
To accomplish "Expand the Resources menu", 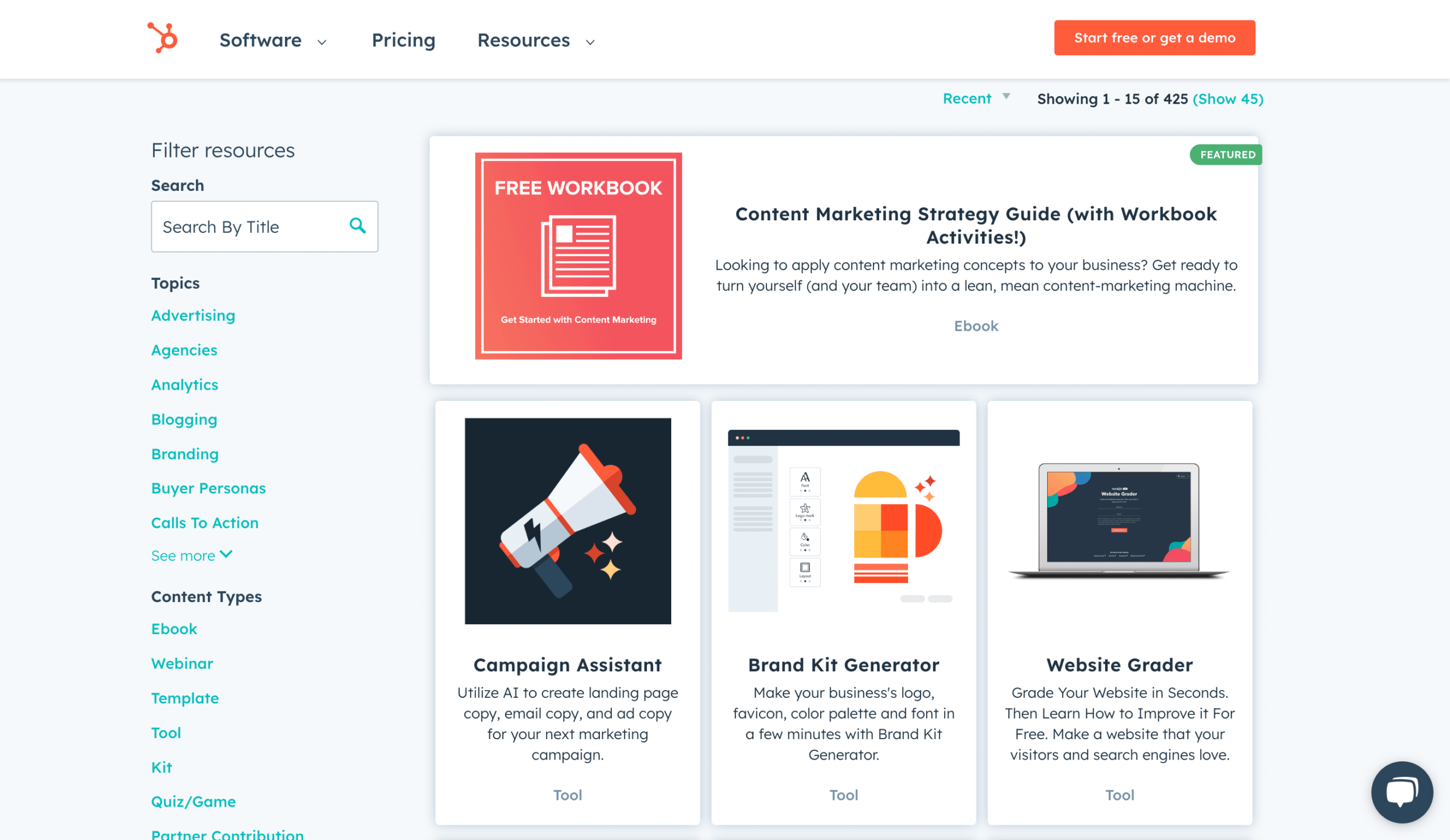I will tap(536, 40).
